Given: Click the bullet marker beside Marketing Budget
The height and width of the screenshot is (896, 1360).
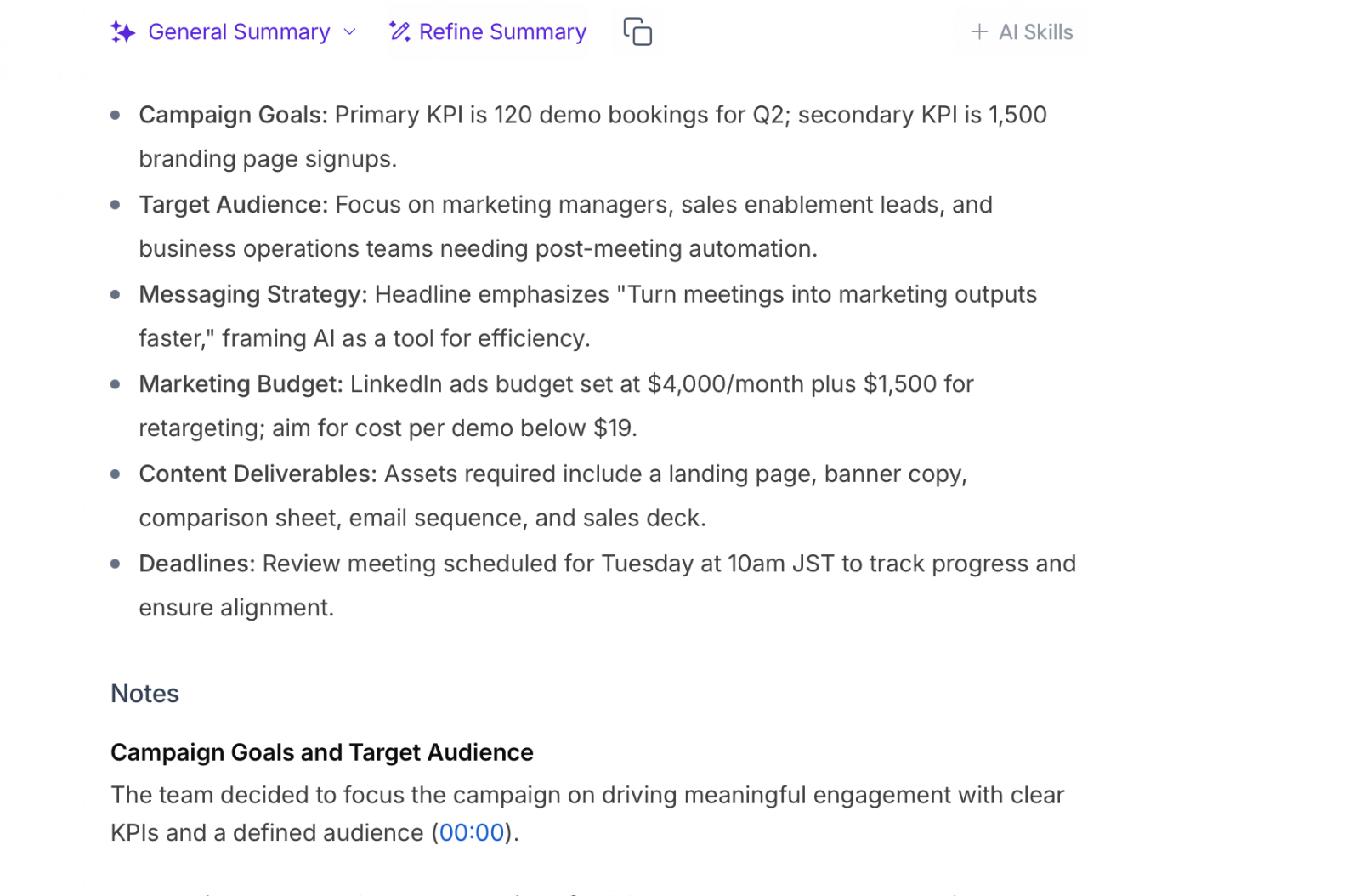Looking at the screenshot, I should point(116,384).
